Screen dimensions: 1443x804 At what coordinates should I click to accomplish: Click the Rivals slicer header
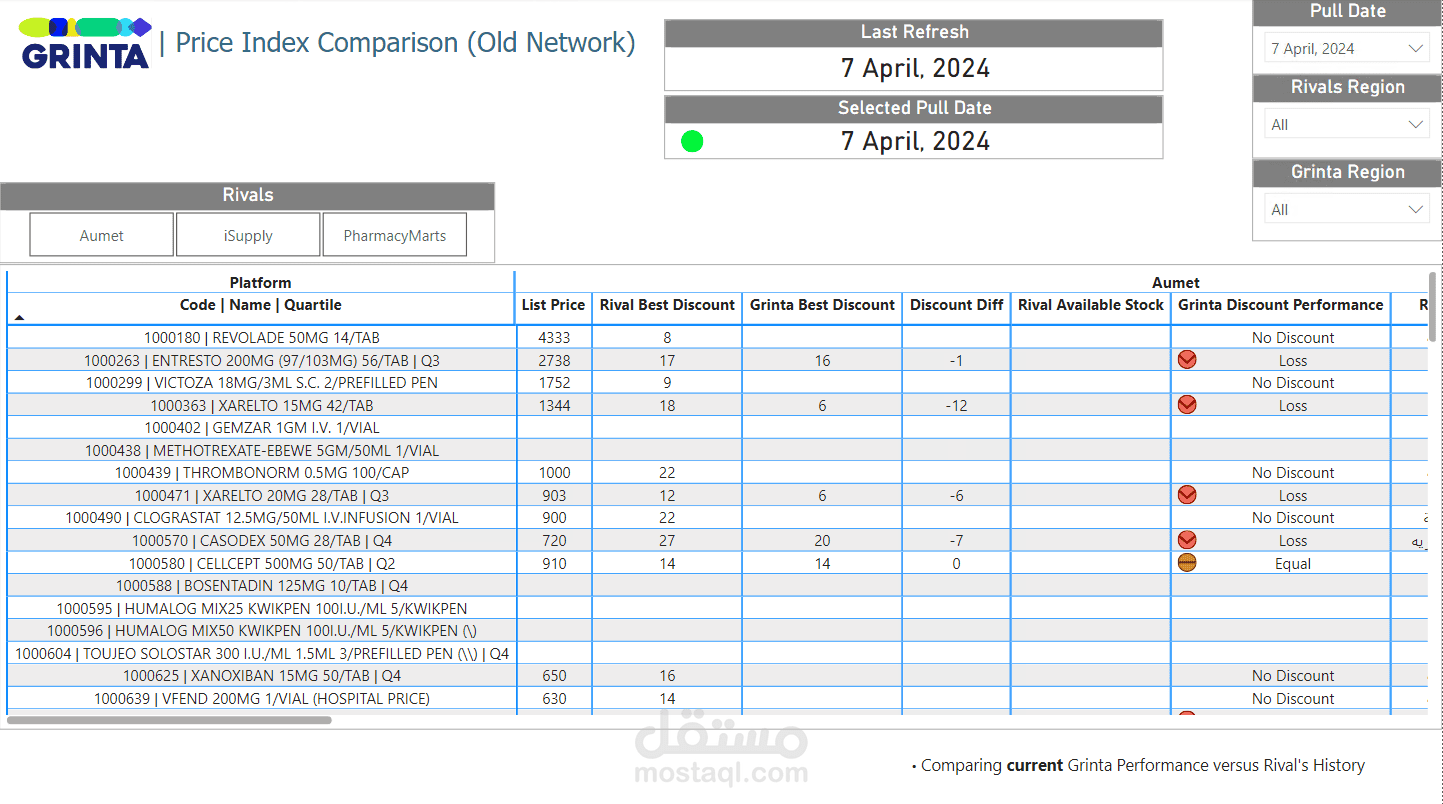click(248, 195)
